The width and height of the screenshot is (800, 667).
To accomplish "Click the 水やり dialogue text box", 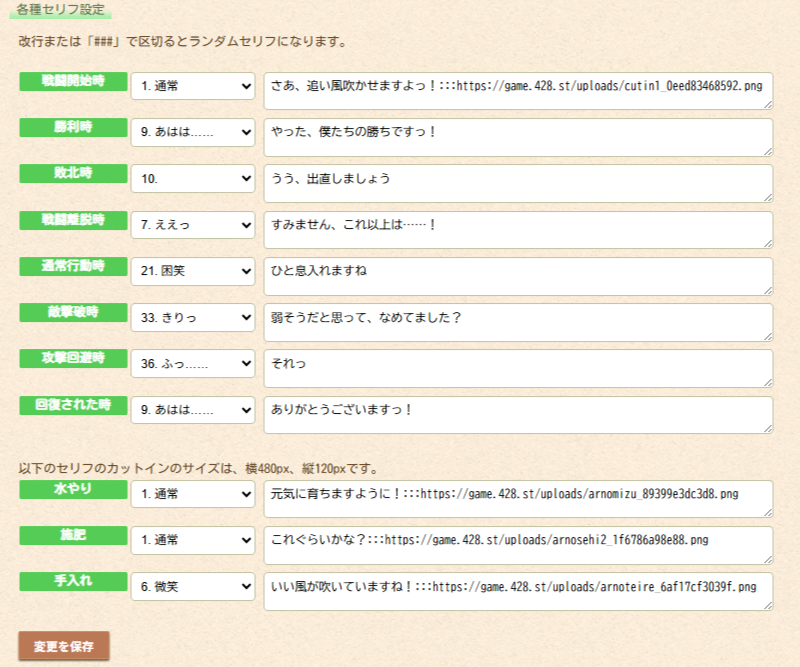I will pos(517,498).
